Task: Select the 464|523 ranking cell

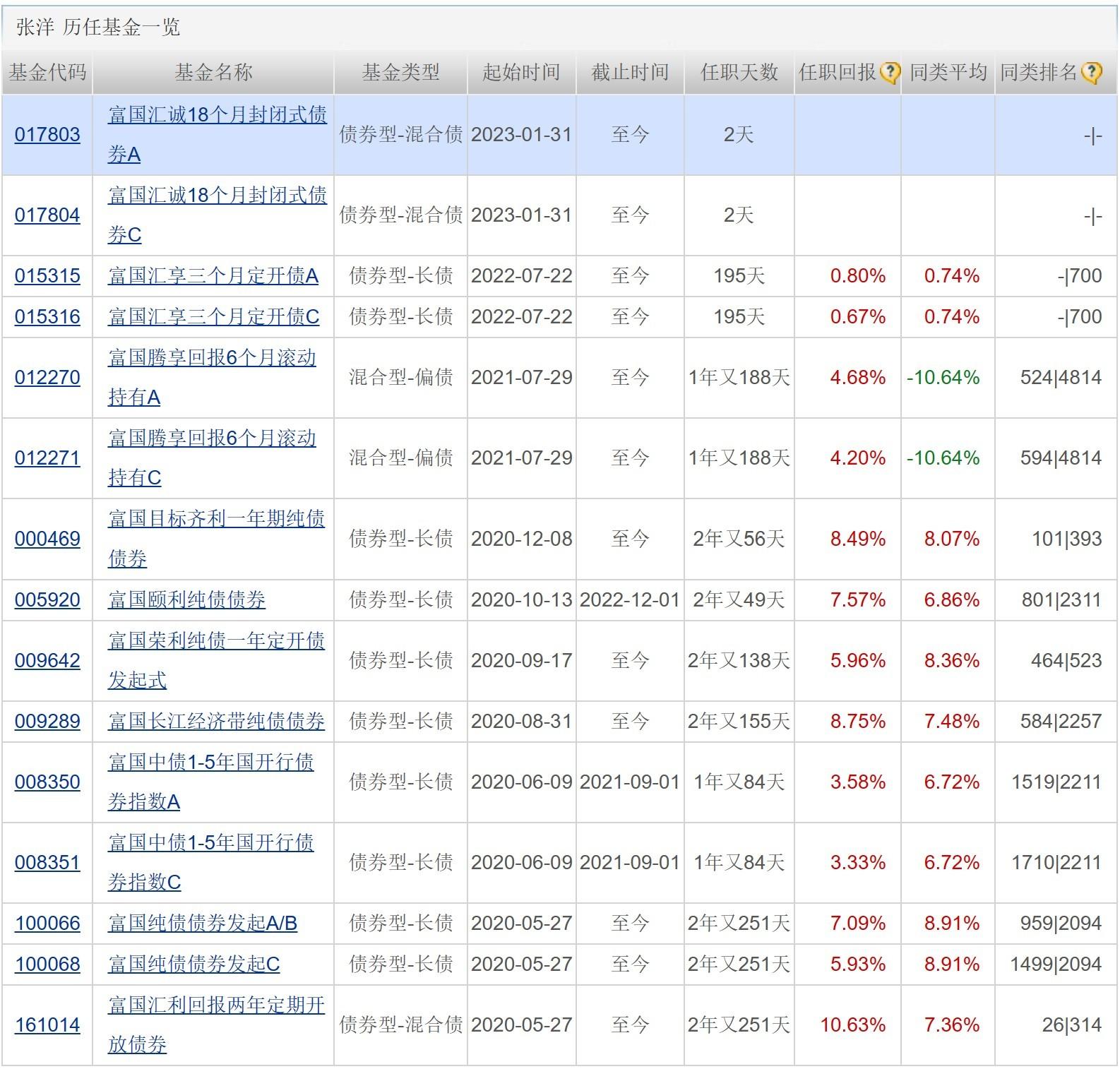Action: click(1066, 661)
